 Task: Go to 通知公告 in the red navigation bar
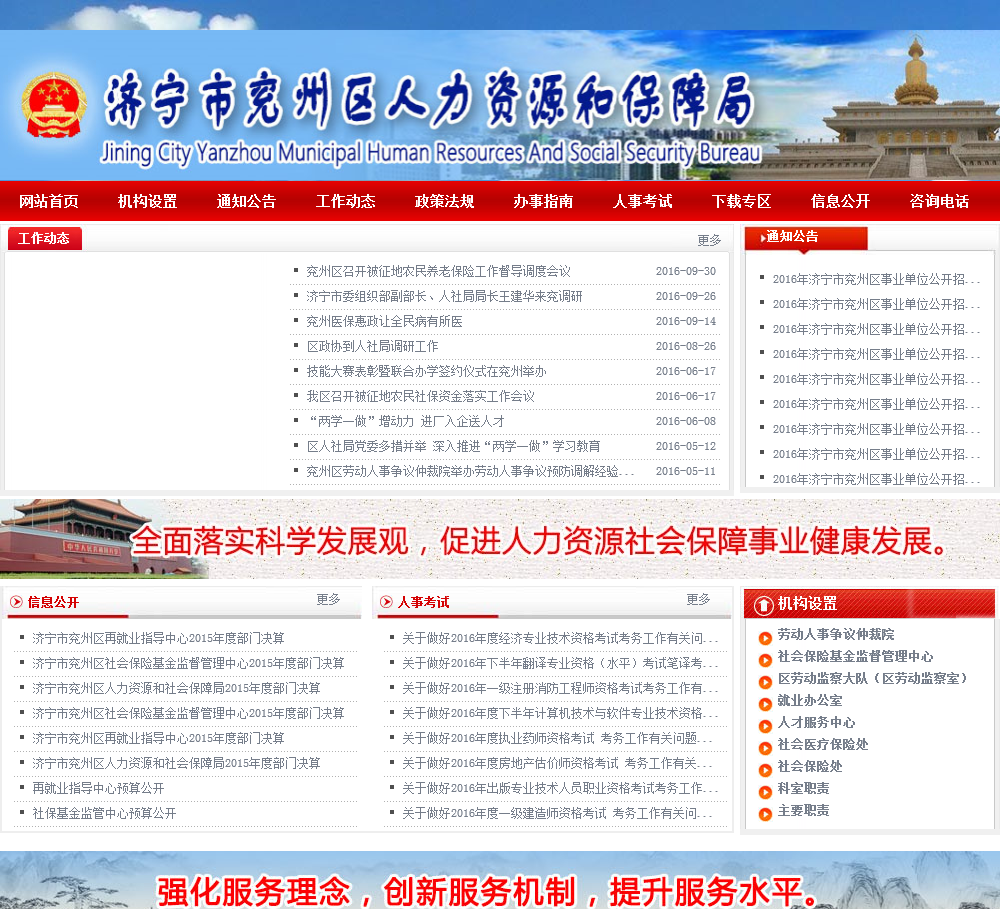coord(246,202)
